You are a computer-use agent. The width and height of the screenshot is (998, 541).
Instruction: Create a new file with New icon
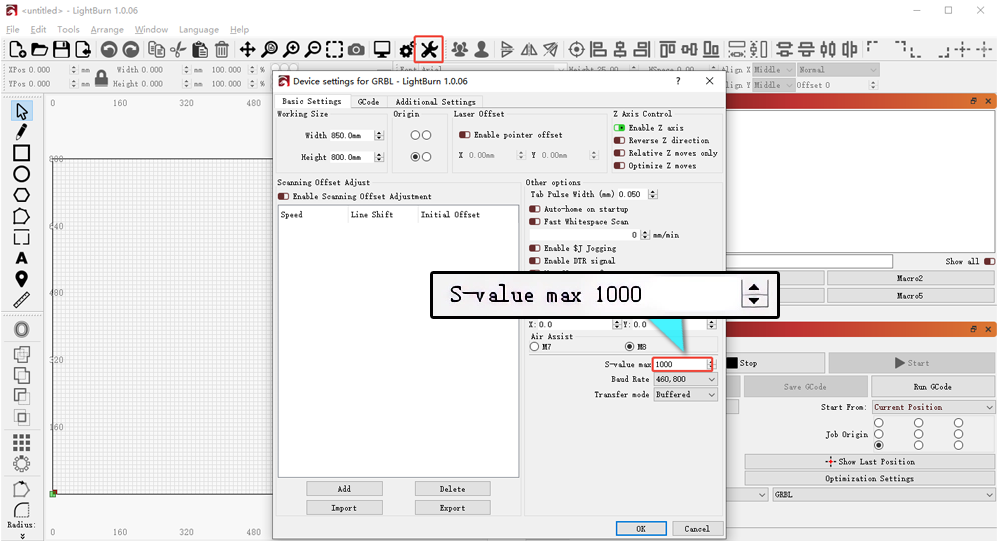pyautogui.click(x=17, y=50)
